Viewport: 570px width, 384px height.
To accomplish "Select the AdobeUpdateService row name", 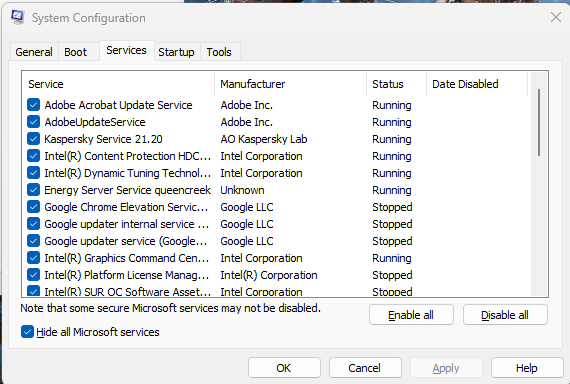I will 95,122.
